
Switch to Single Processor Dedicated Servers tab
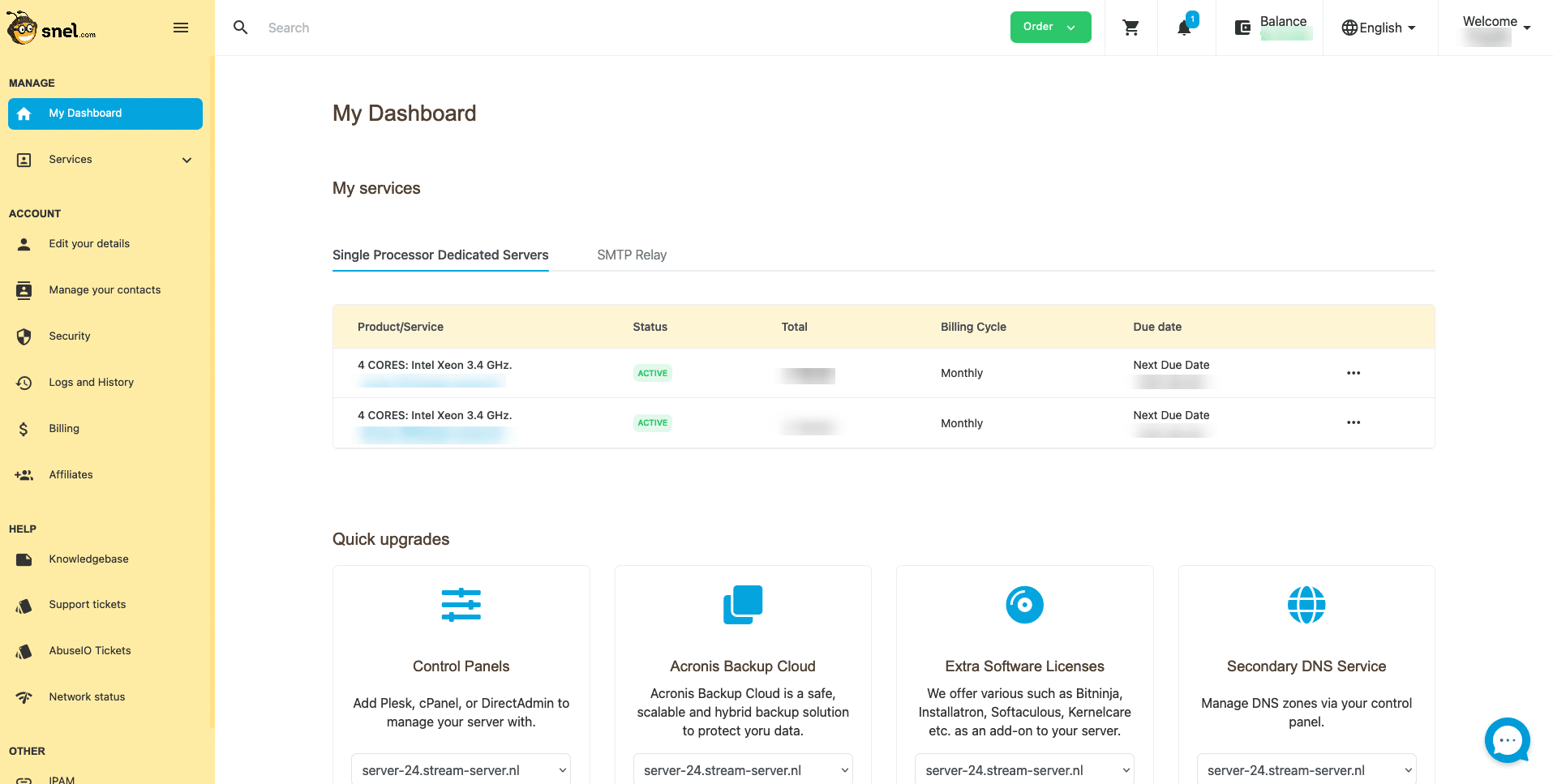tap(440, 255)
